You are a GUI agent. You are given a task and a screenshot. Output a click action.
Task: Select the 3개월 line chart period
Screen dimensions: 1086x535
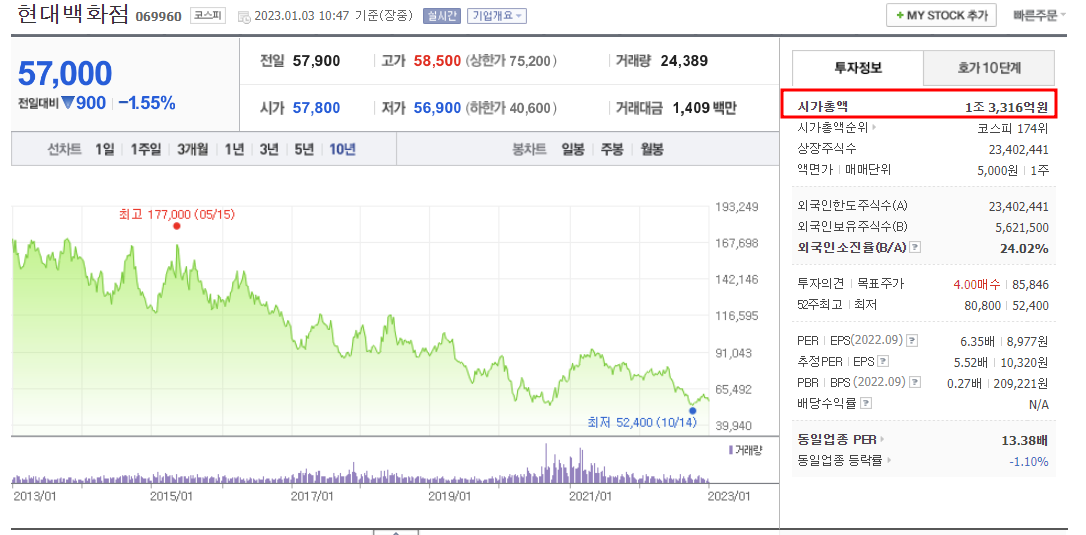[193, 149]
